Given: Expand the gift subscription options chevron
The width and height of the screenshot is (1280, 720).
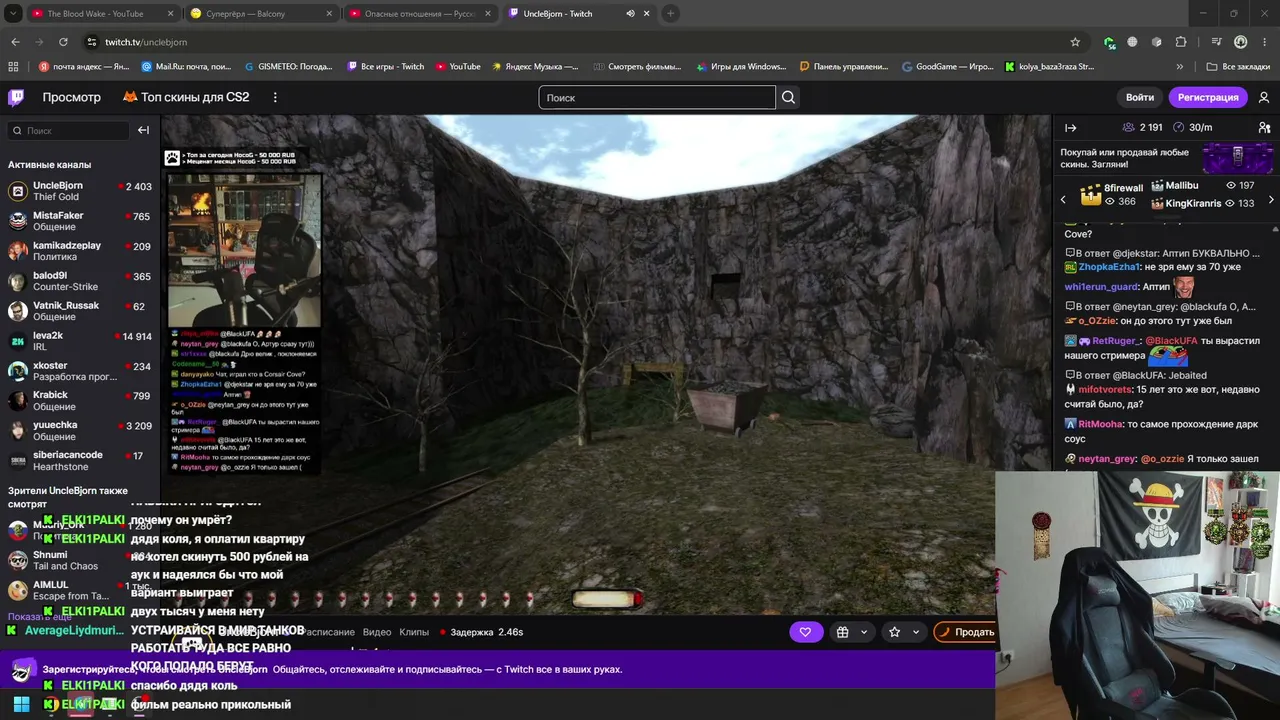Looking at the screenshot, I should click(864, 632).
